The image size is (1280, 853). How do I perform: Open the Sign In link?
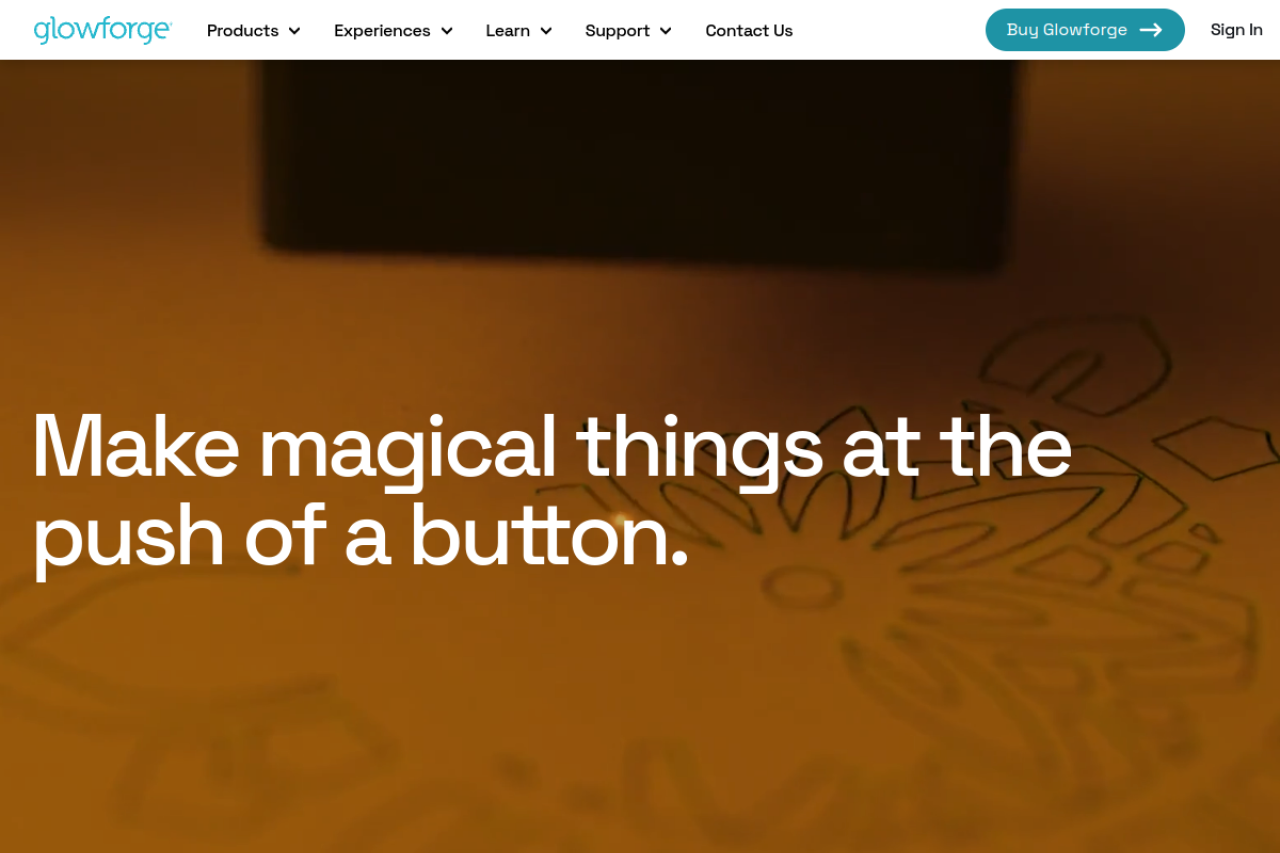(1236, 30)
